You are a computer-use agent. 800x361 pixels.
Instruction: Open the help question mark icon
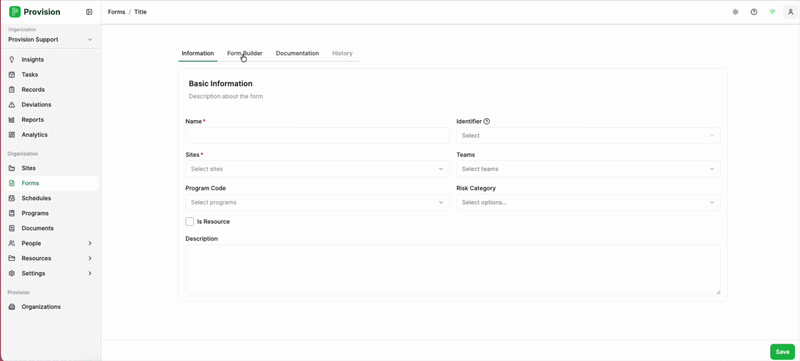(x=754, y=12)
